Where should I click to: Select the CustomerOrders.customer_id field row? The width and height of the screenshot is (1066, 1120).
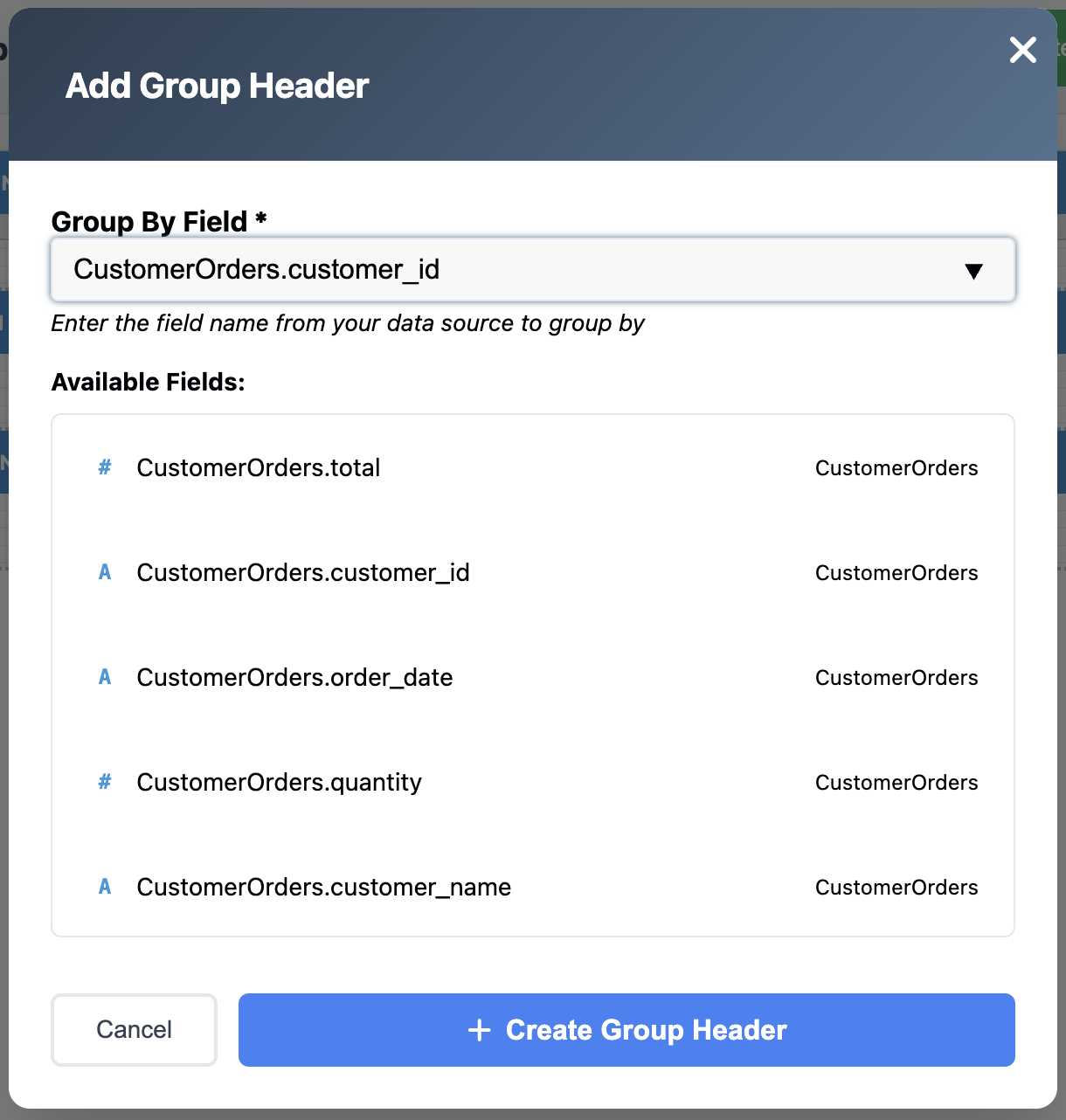[x=303, y=572]
